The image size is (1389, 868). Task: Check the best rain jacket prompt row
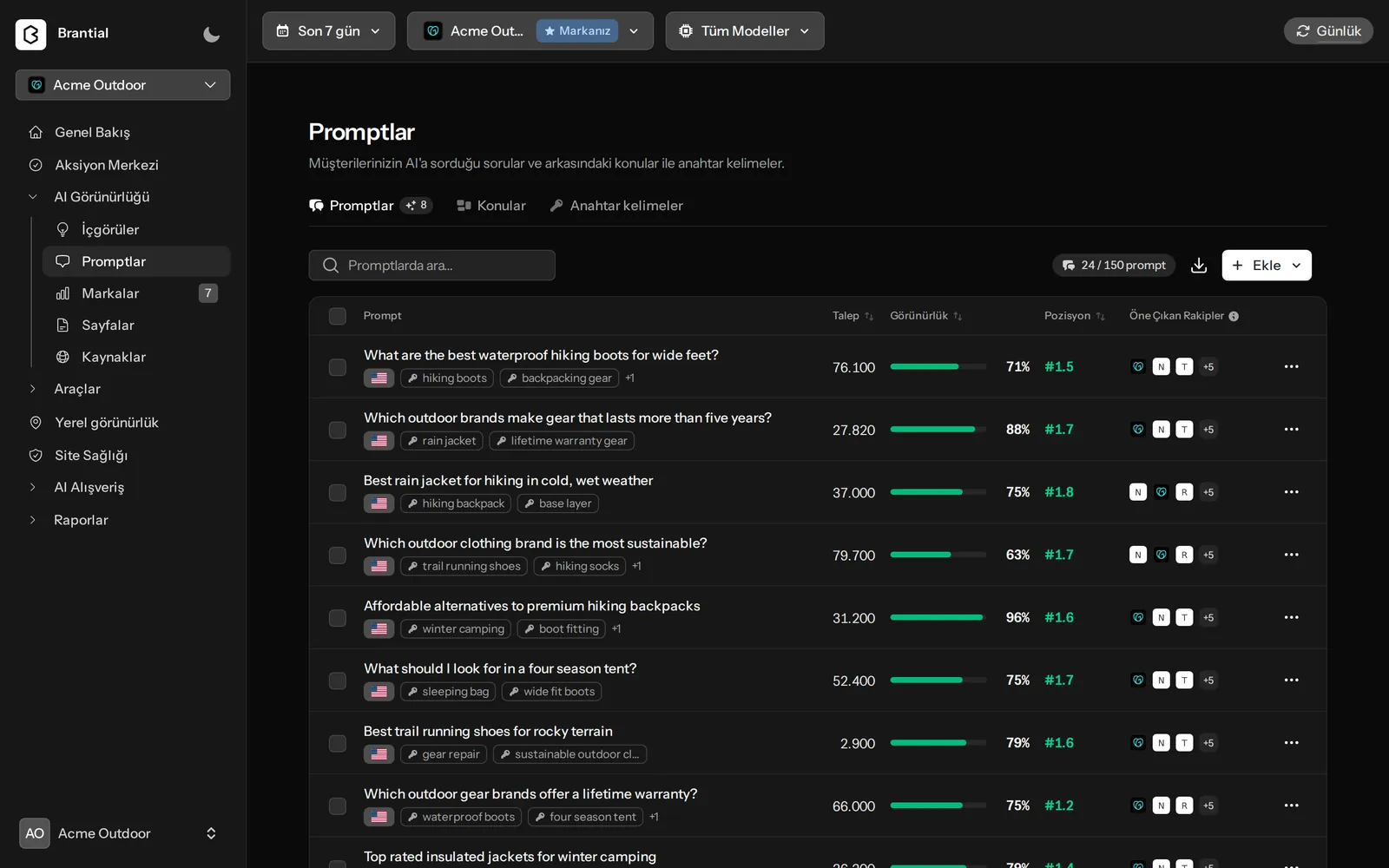click(338, 492)
